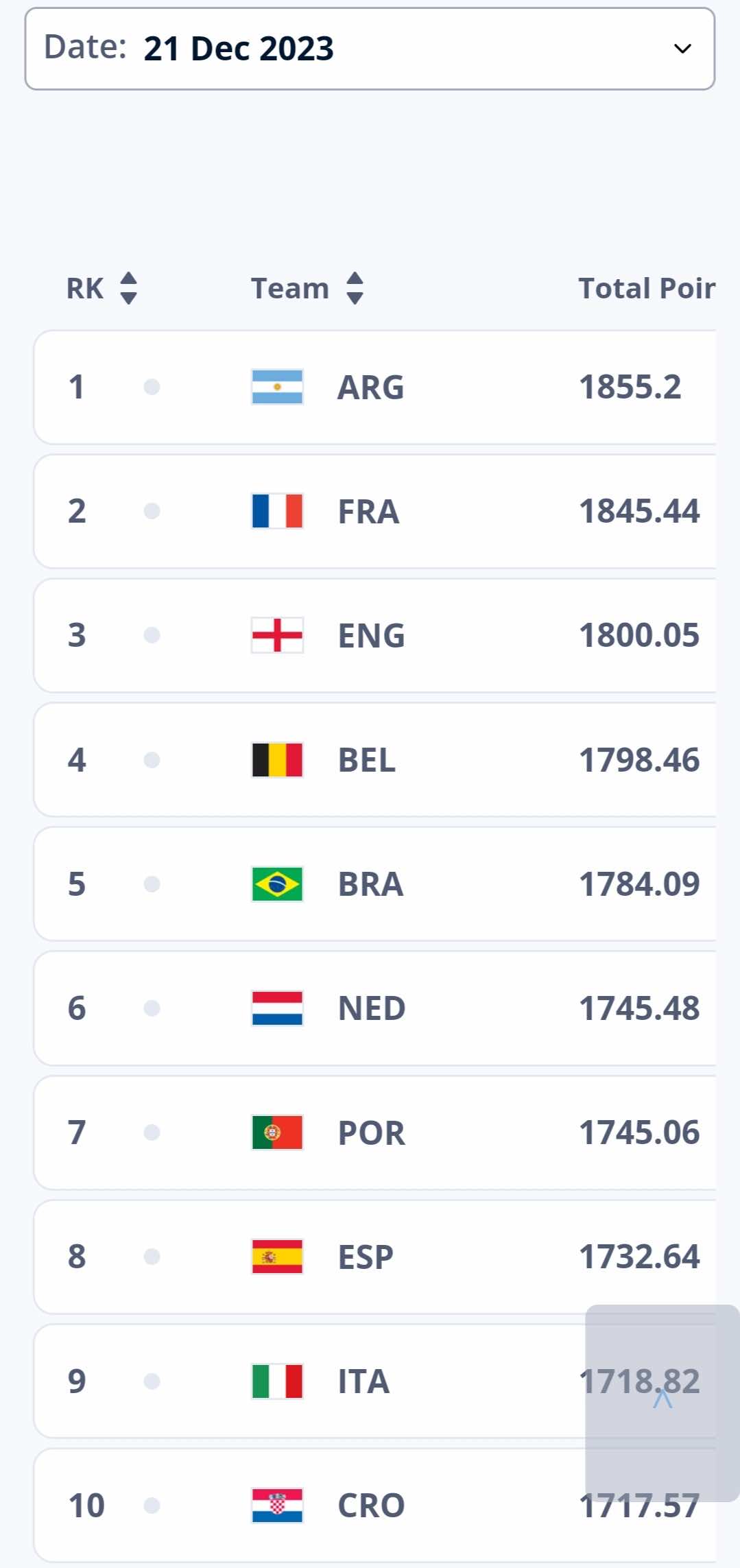Screen dimensions: 740x1568
Task: Click the Croatia flag icon
Action: point(277,1506)
